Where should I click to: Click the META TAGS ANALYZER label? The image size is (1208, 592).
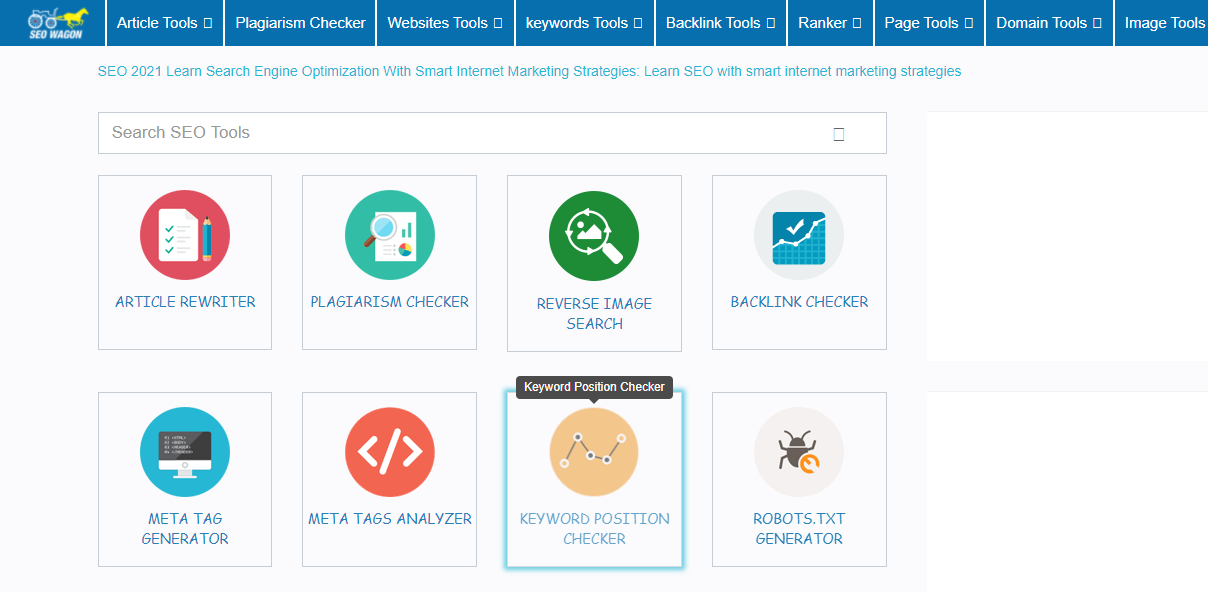coord(390,519)
